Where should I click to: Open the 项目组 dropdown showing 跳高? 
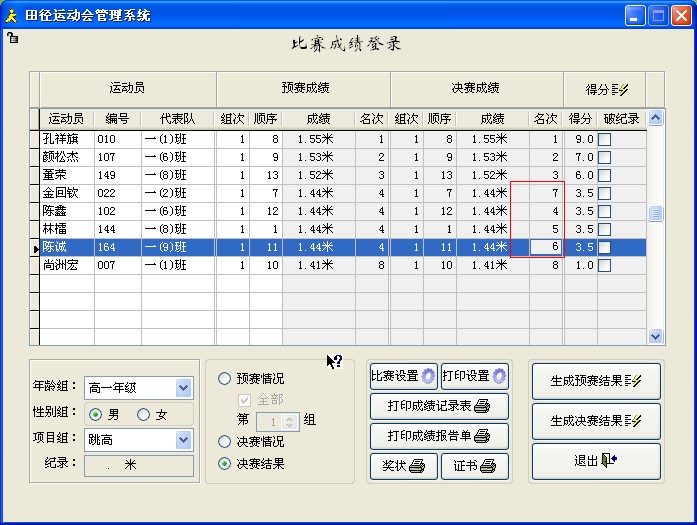tap(183, 440)
